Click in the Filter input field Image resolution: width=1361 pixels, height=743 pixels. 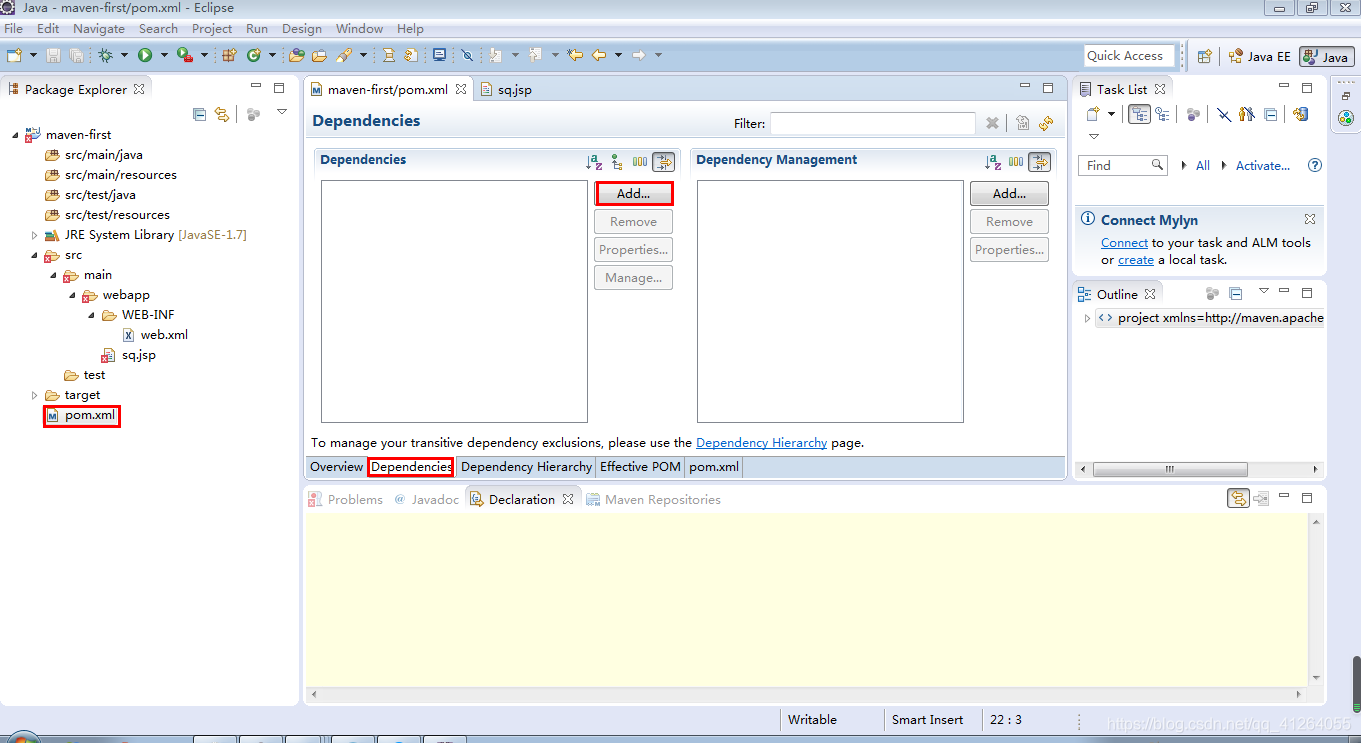(872, 123)
